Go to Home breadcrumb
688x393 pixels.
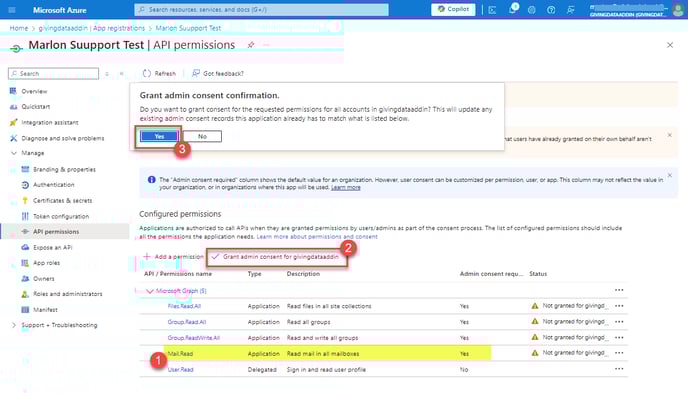pyautogui.click(x=19, y=28)
